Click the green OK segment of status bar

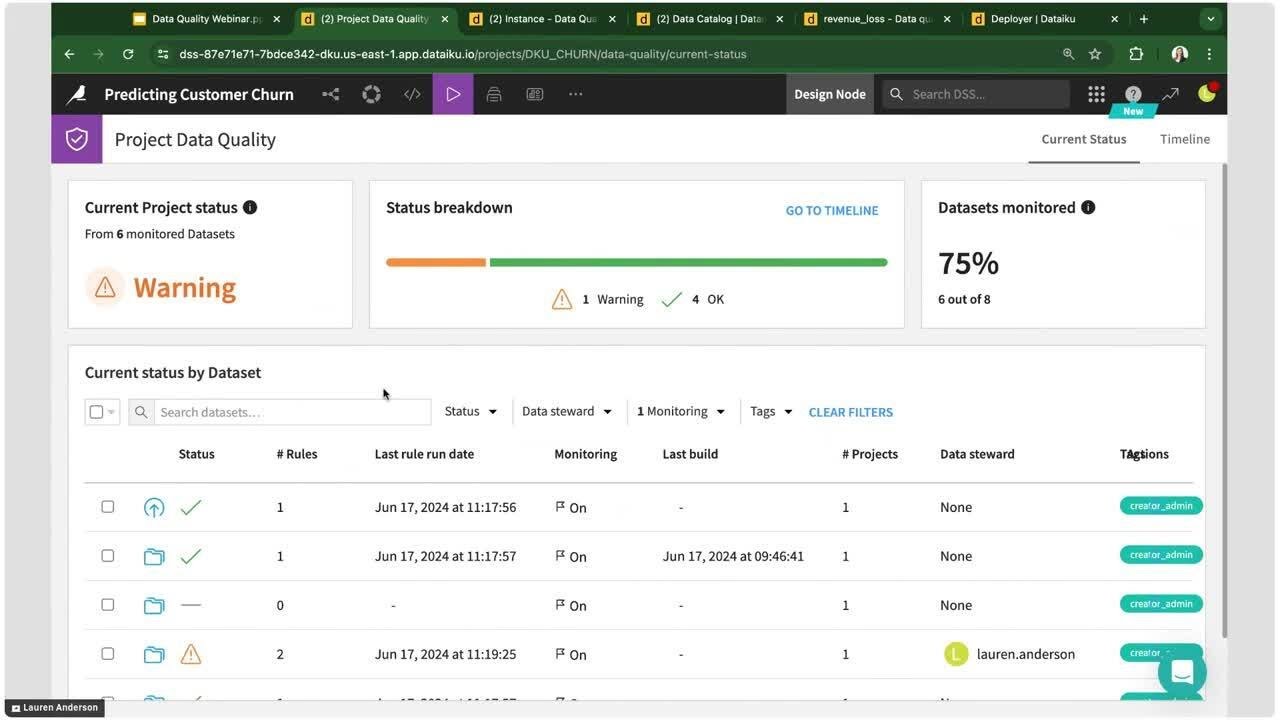(688, 263)
